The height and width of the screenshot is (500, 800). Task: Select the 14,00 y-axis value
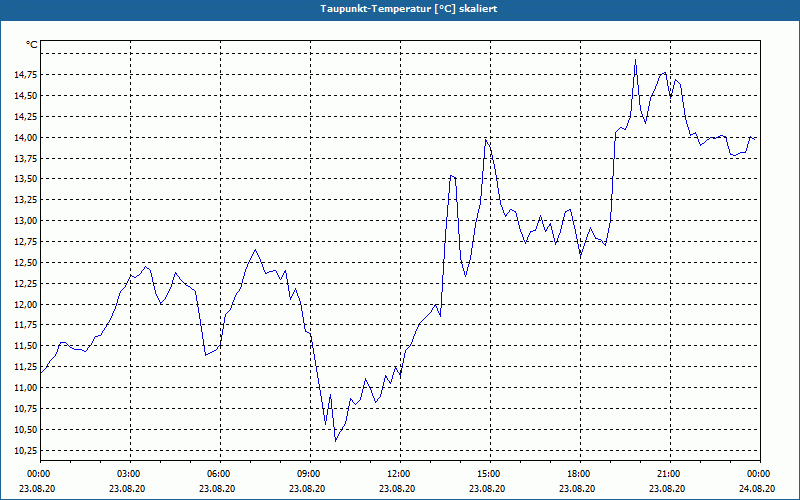coord(26,138)
